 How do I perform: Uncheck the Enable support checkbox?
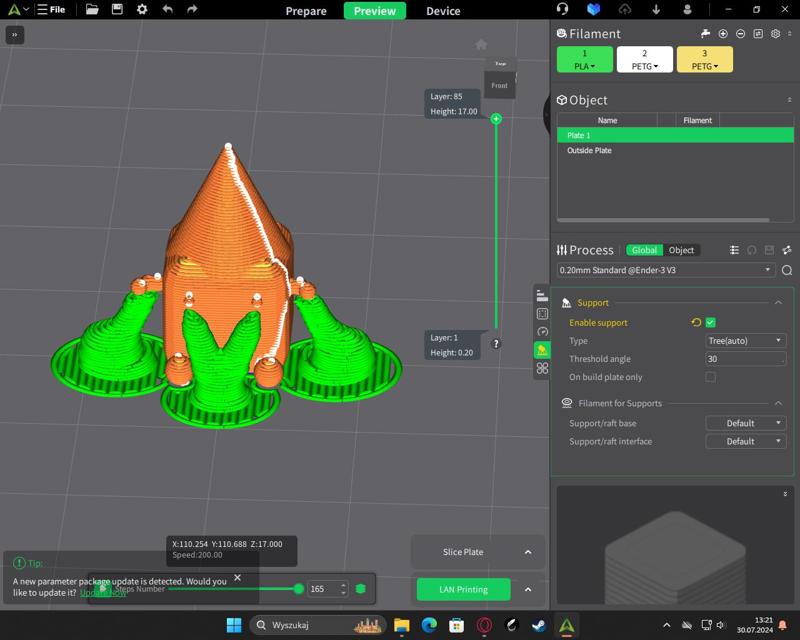(710, 323)
